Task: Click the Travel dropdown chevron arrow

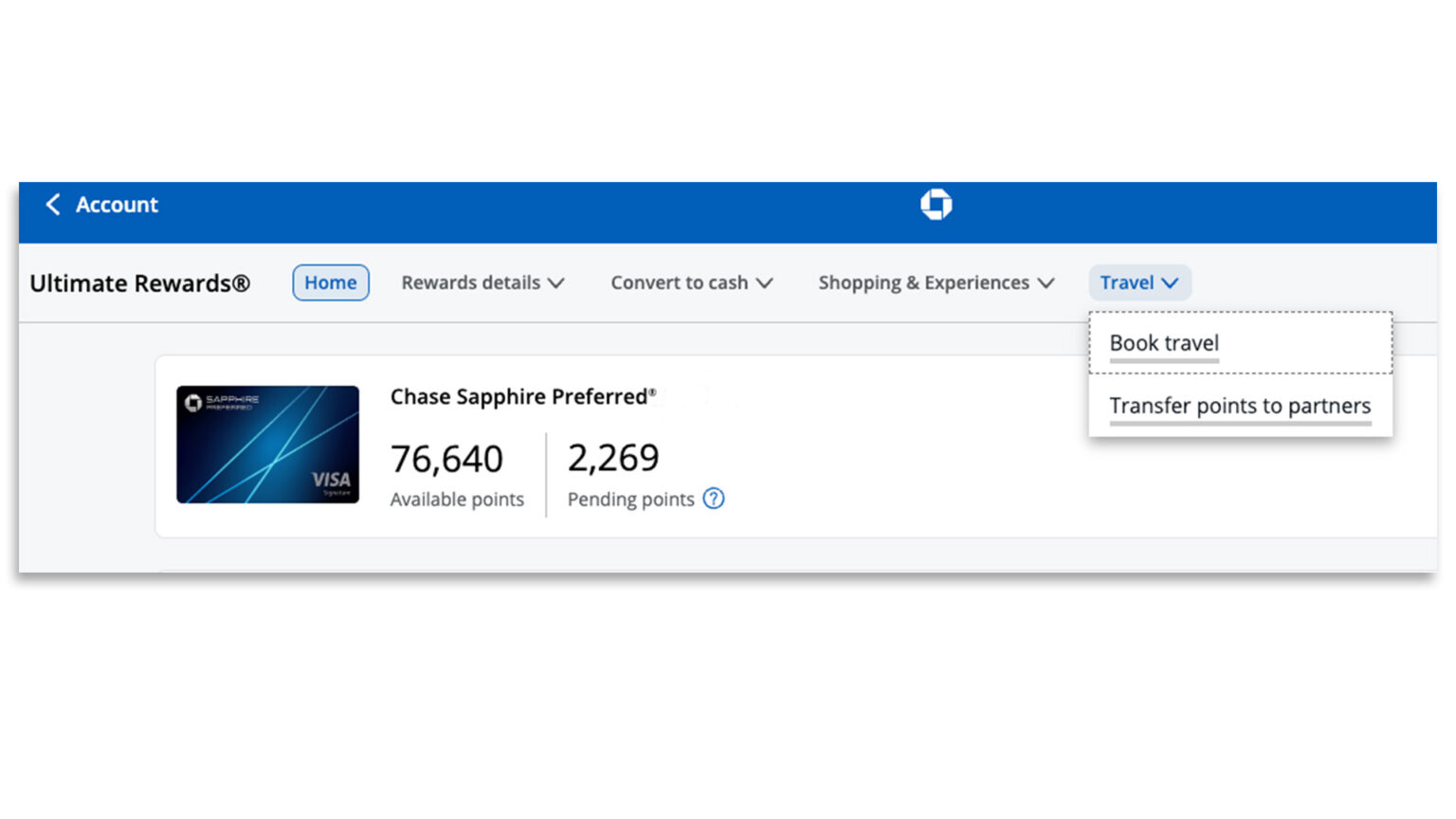Action: (x=1170, y=282)
